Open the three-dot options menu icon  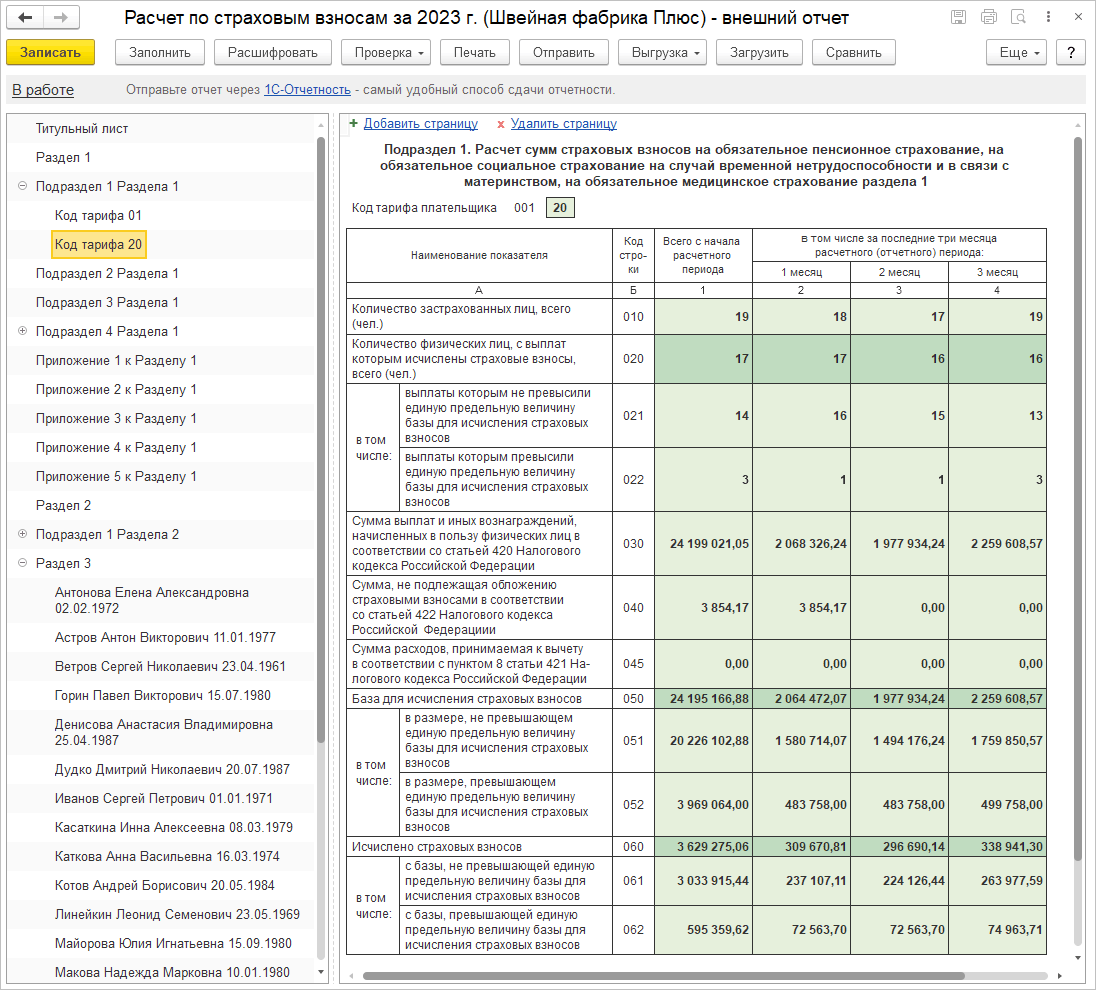click(x=1050, y=17)
